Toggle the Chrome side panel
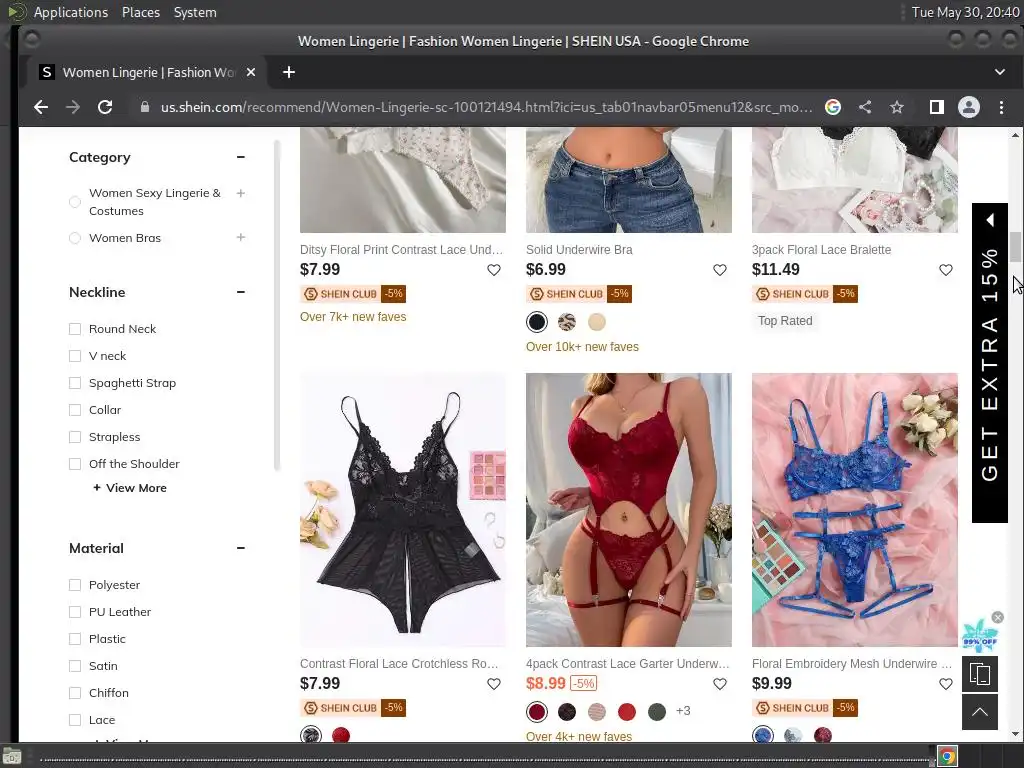Viewport: 1024px width, 768px height. coord(936,107)
